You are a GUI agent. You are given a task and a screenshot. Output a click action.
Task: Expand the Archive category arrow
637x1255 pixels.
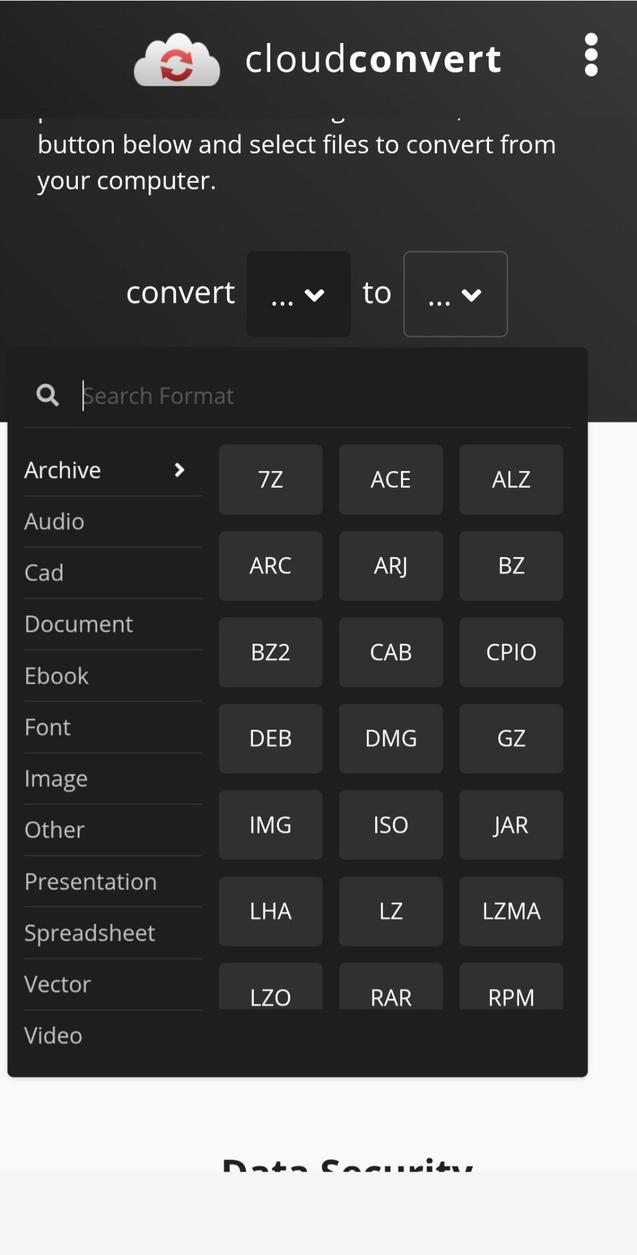[x=180, y=468]
